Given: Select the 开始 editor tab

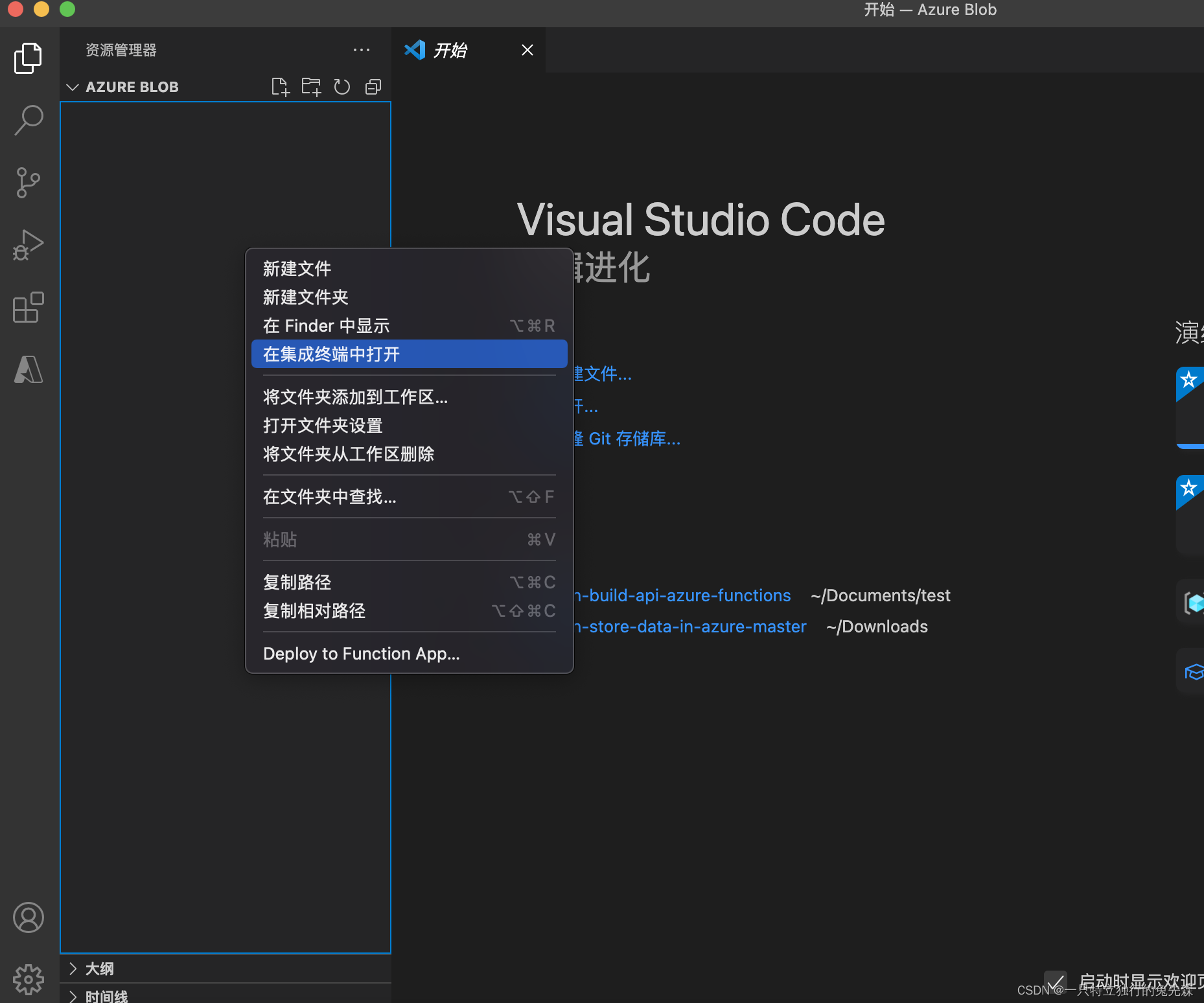Looking at the screenshot, I should pyautogui.click(x=468, y=50).
